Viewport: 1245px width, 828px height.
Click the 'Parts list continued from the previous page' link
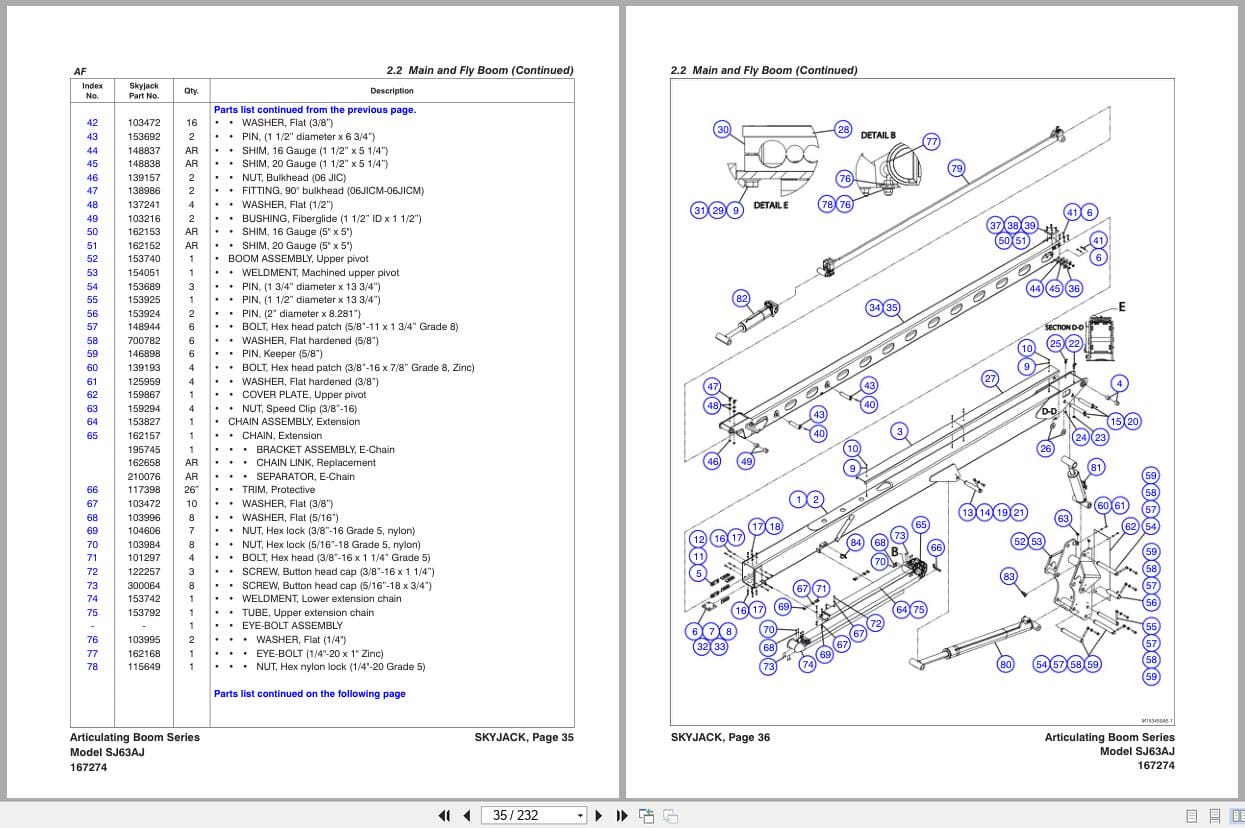pos(313,109)
